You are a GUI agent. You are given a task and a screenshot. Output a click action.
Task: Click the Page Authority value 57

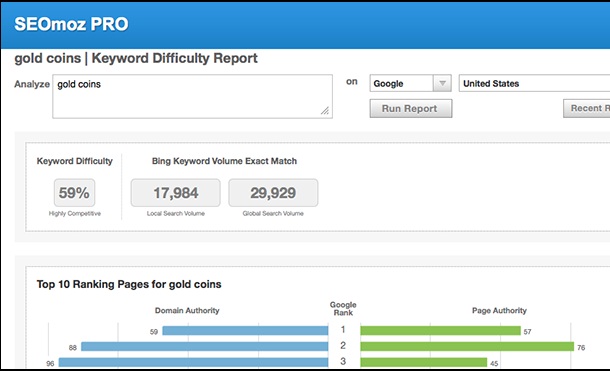527,332
